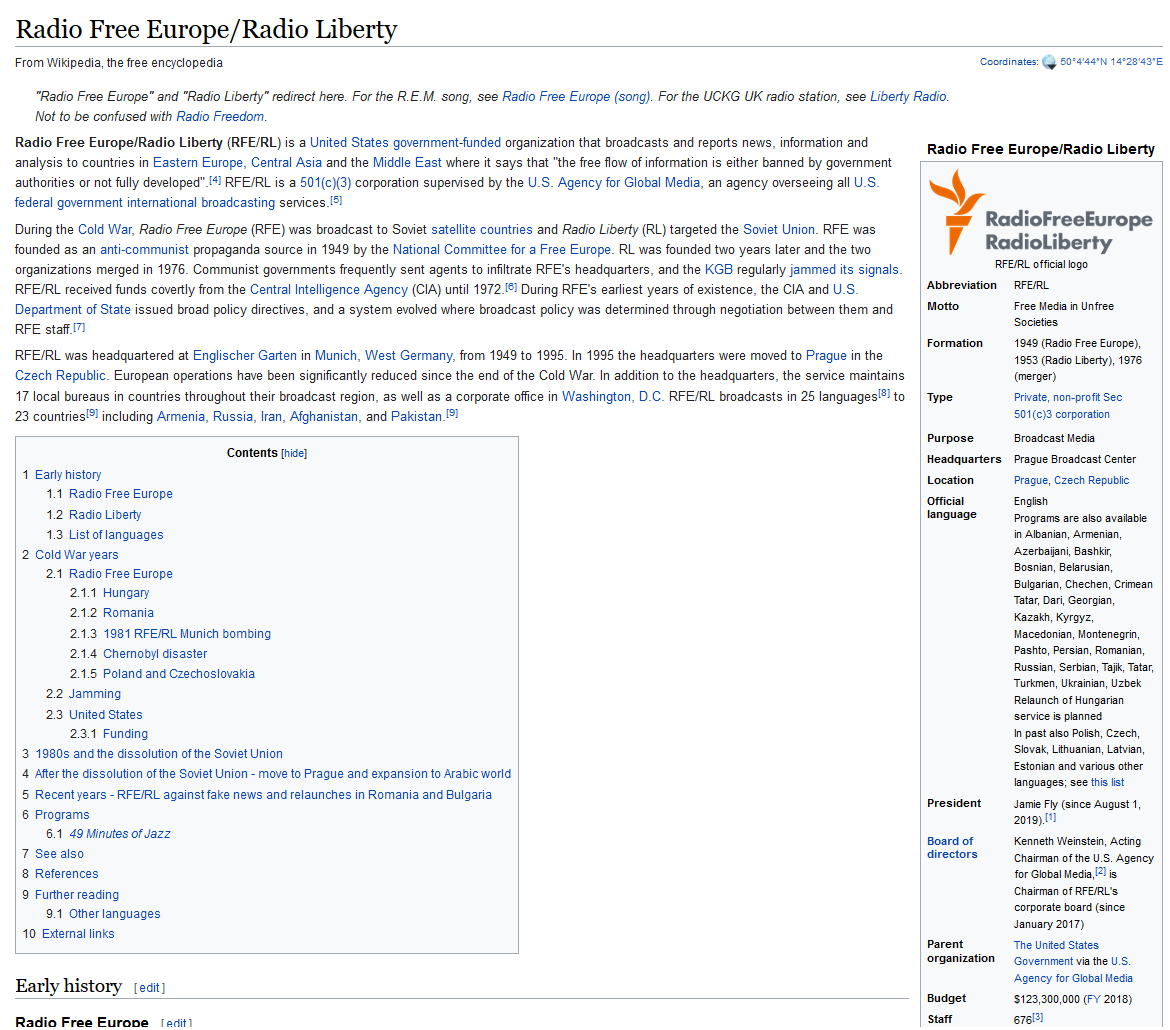Image resolution: width=1170 pixels, height=1030 pixels.
Task: Open the Prague link in the paragraph
Action: (x=826, y=356)
